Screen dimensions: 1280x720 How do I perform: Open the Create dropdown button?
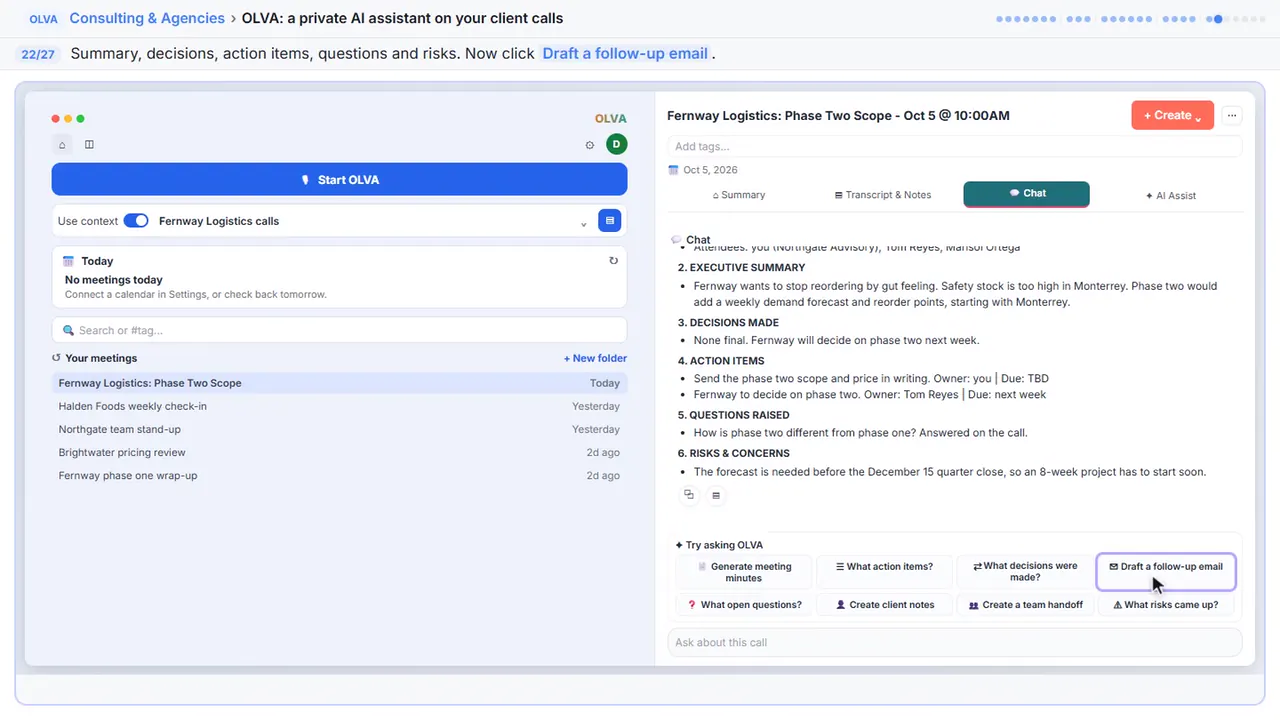1173,115
